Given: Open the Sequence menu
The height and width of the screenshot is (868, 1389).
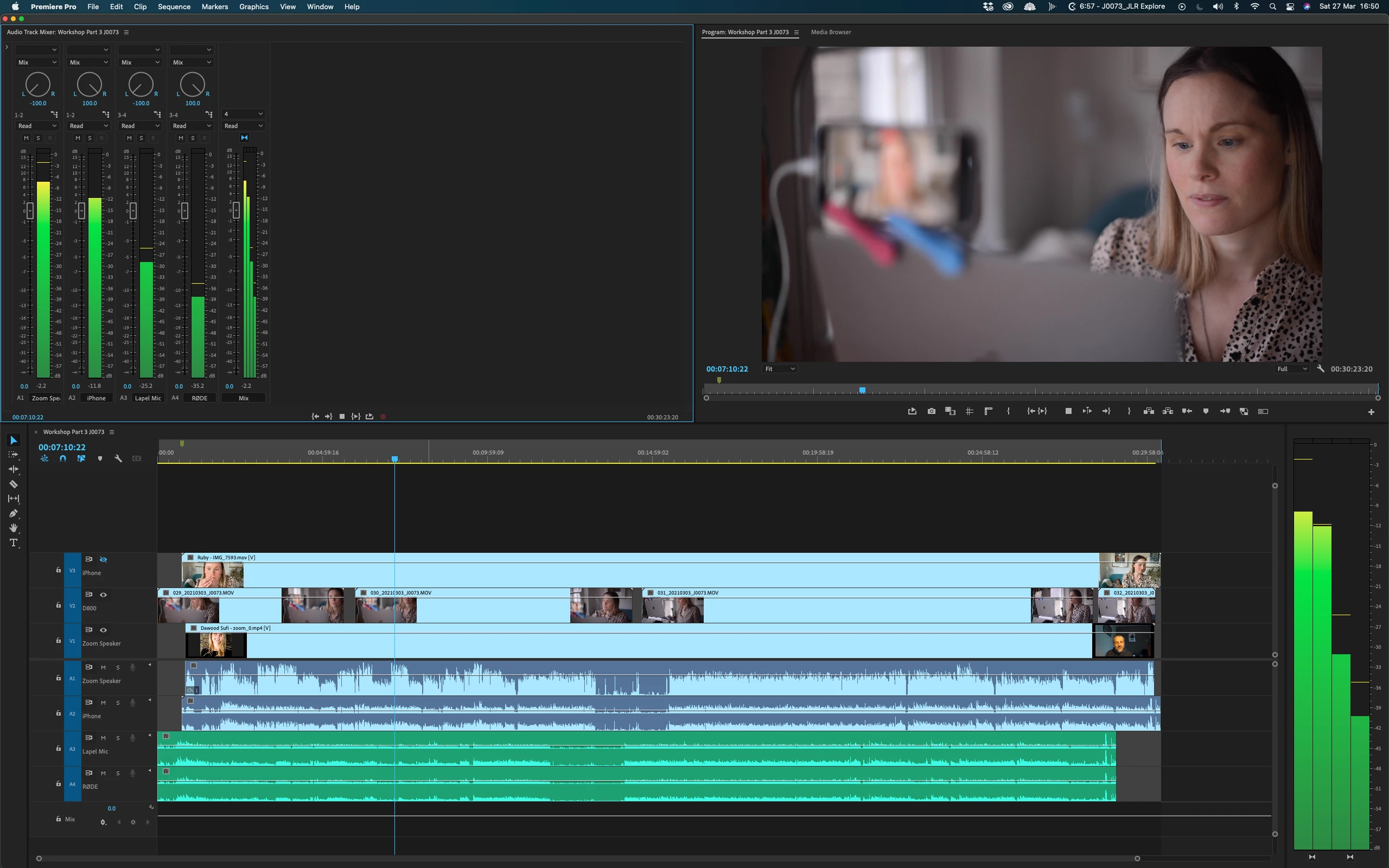Looking at the screenshot, I should [173, 7].
